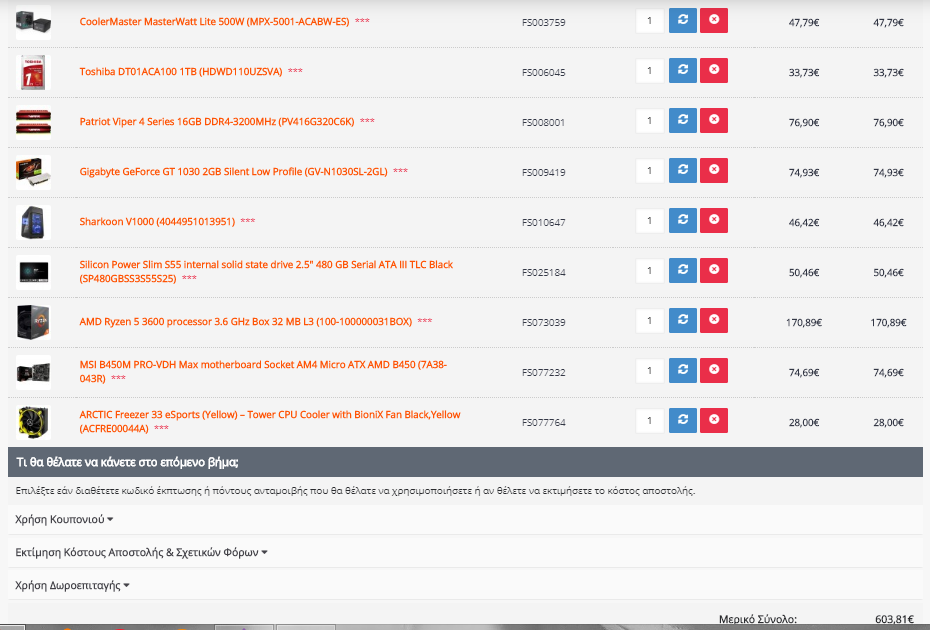Delete Sharkoon V1000 from cart

click(714, 220)
